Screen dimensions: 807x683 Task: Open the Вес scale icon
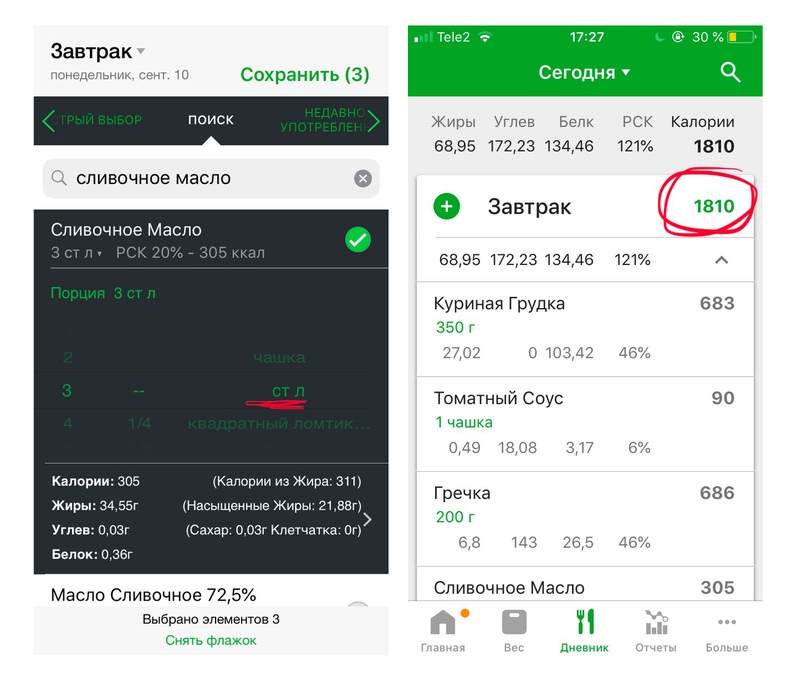tap(514, 622)
